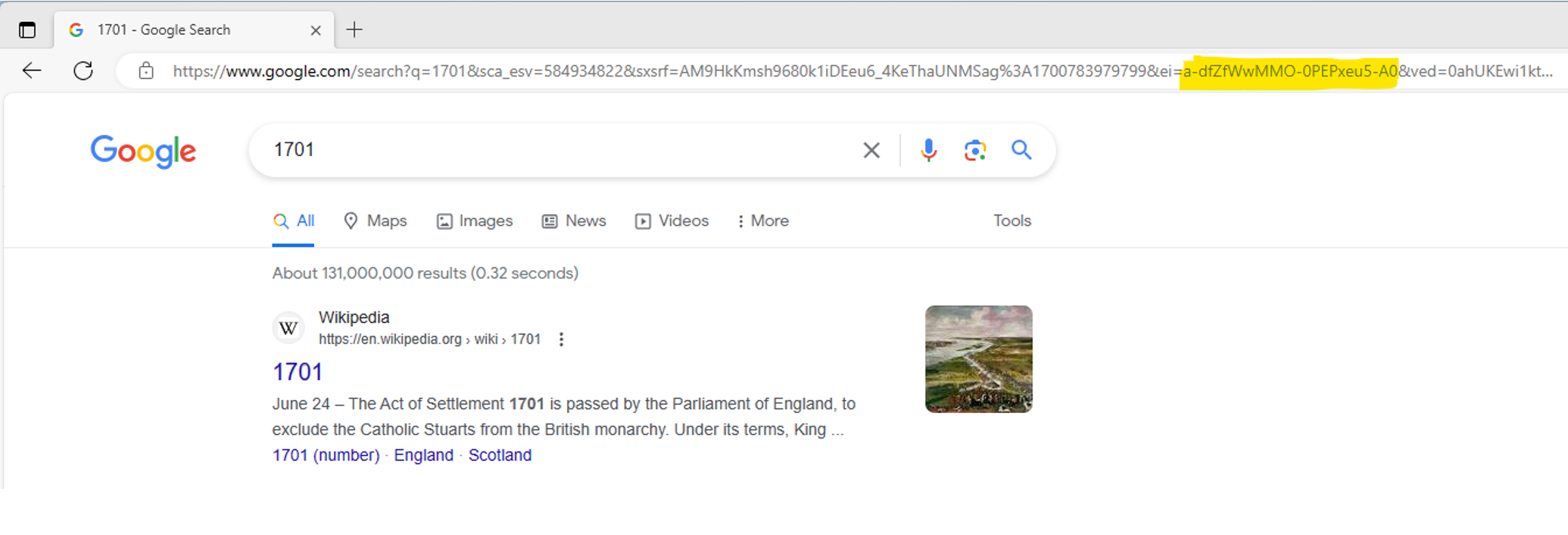Open the Tools filter options
The height and width of the screenshot is (535, 1568).
click(x=1012, y=221)
